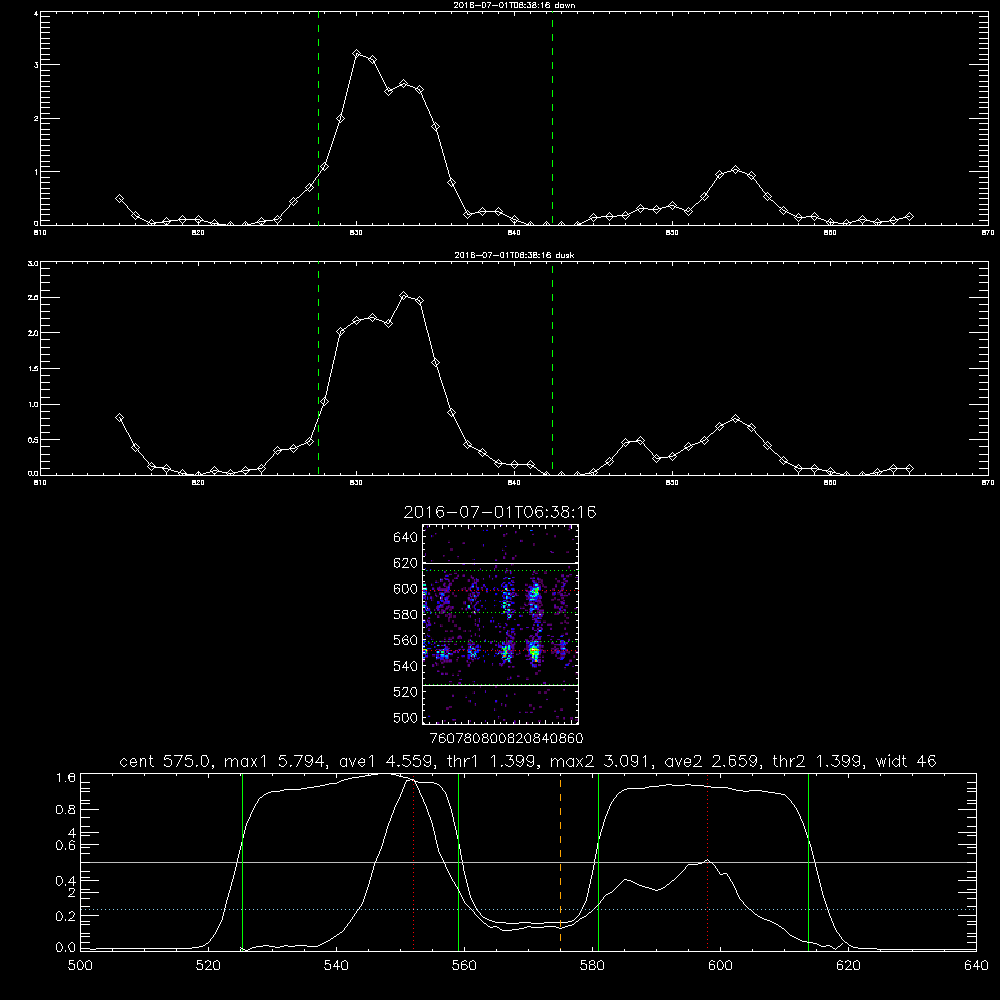Click the x-axis label 560 in bottom plot
This screenshot has width=1000, height=1000.
click(464, 966)
